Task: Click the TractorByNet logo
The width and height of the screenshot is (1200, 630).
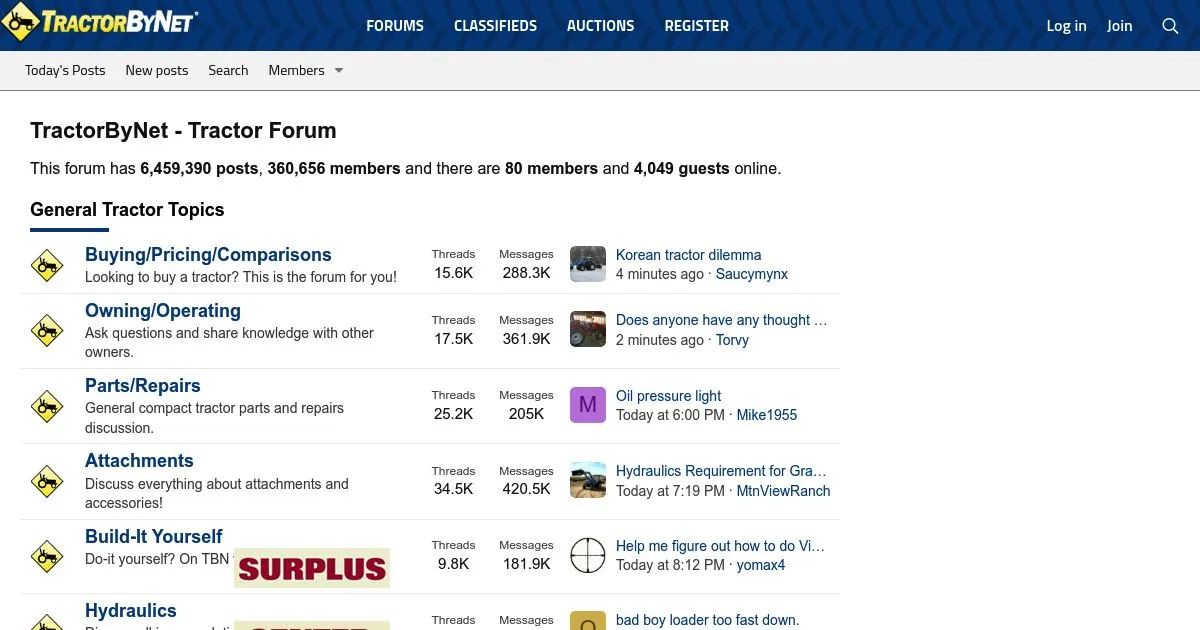Action: pos(99,22)
